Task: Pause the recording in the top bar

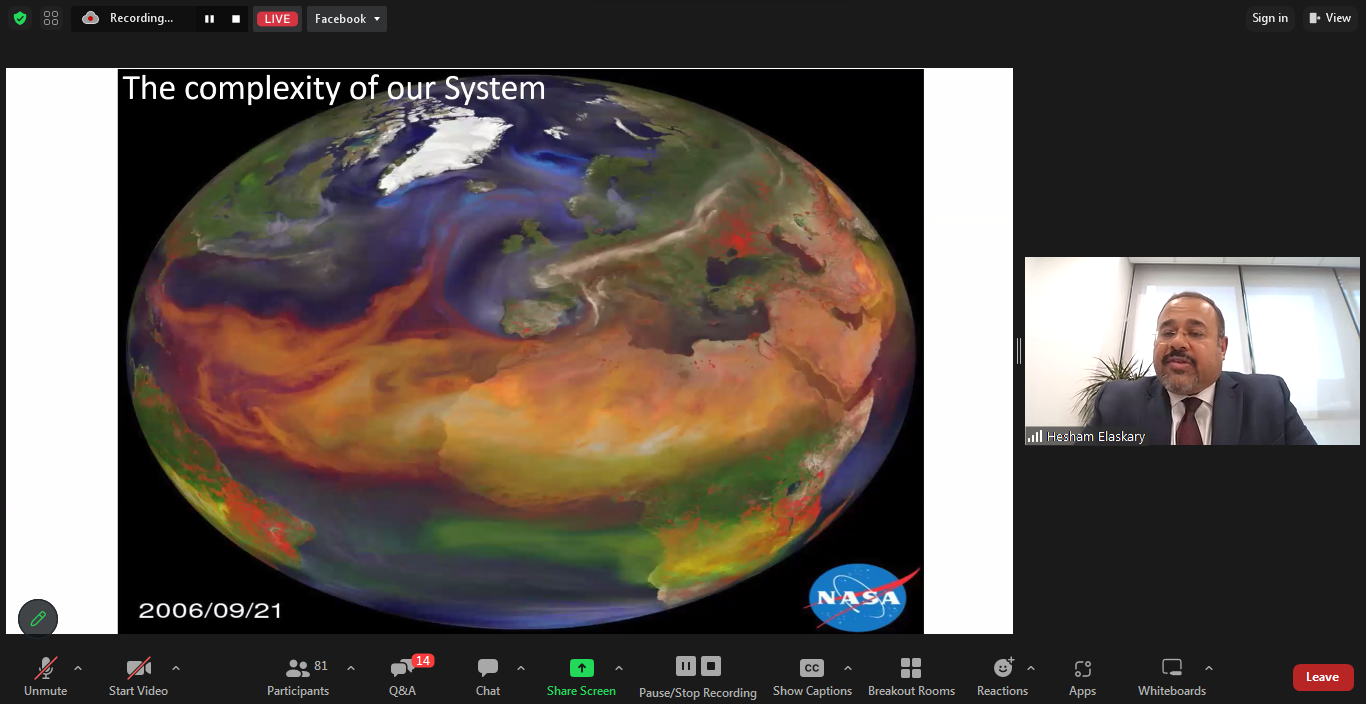Action: tap(210, 19)
